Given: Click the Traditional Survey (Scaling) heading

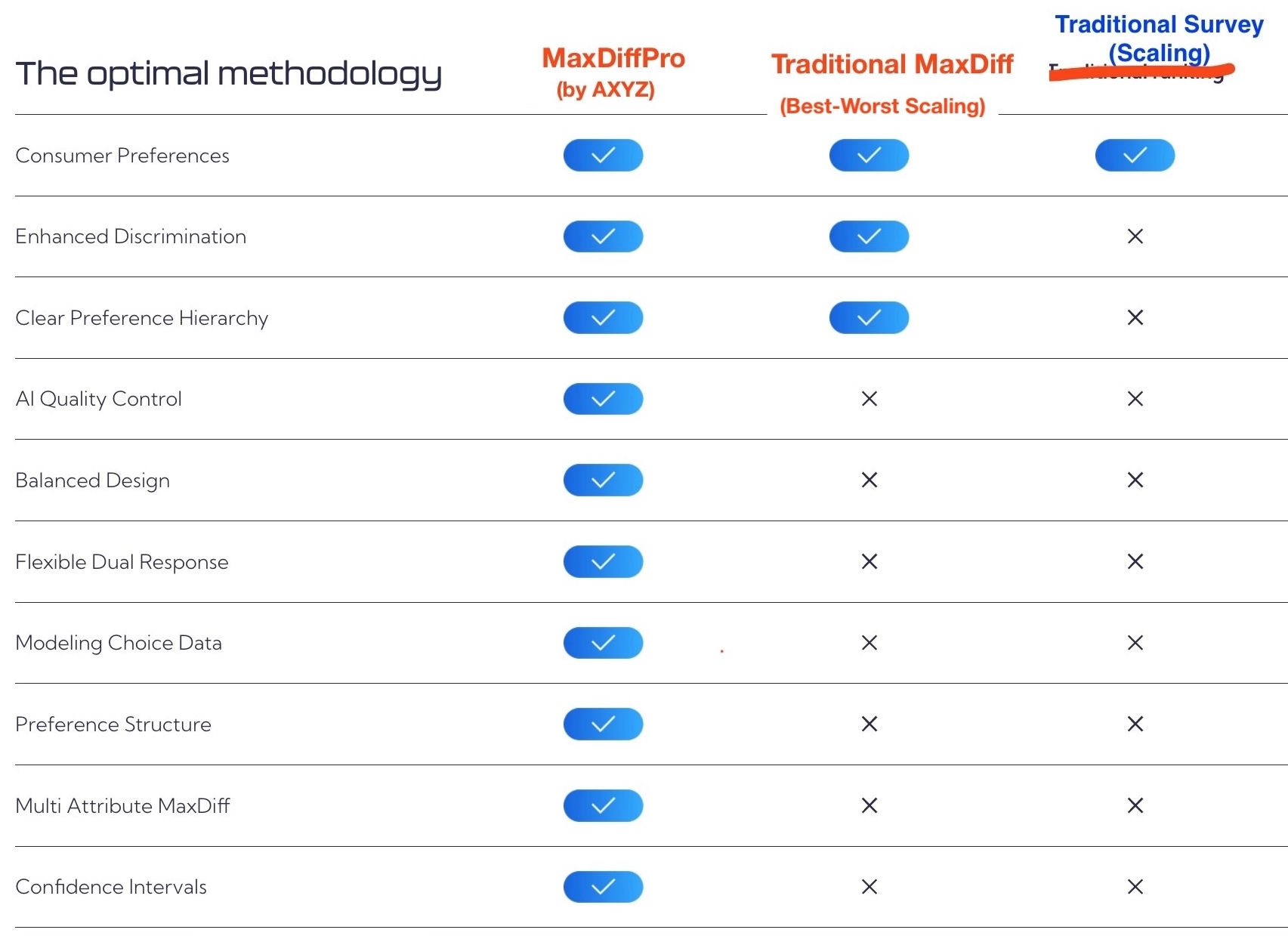Looking at the screenshot, I should tap(1159, 38).
